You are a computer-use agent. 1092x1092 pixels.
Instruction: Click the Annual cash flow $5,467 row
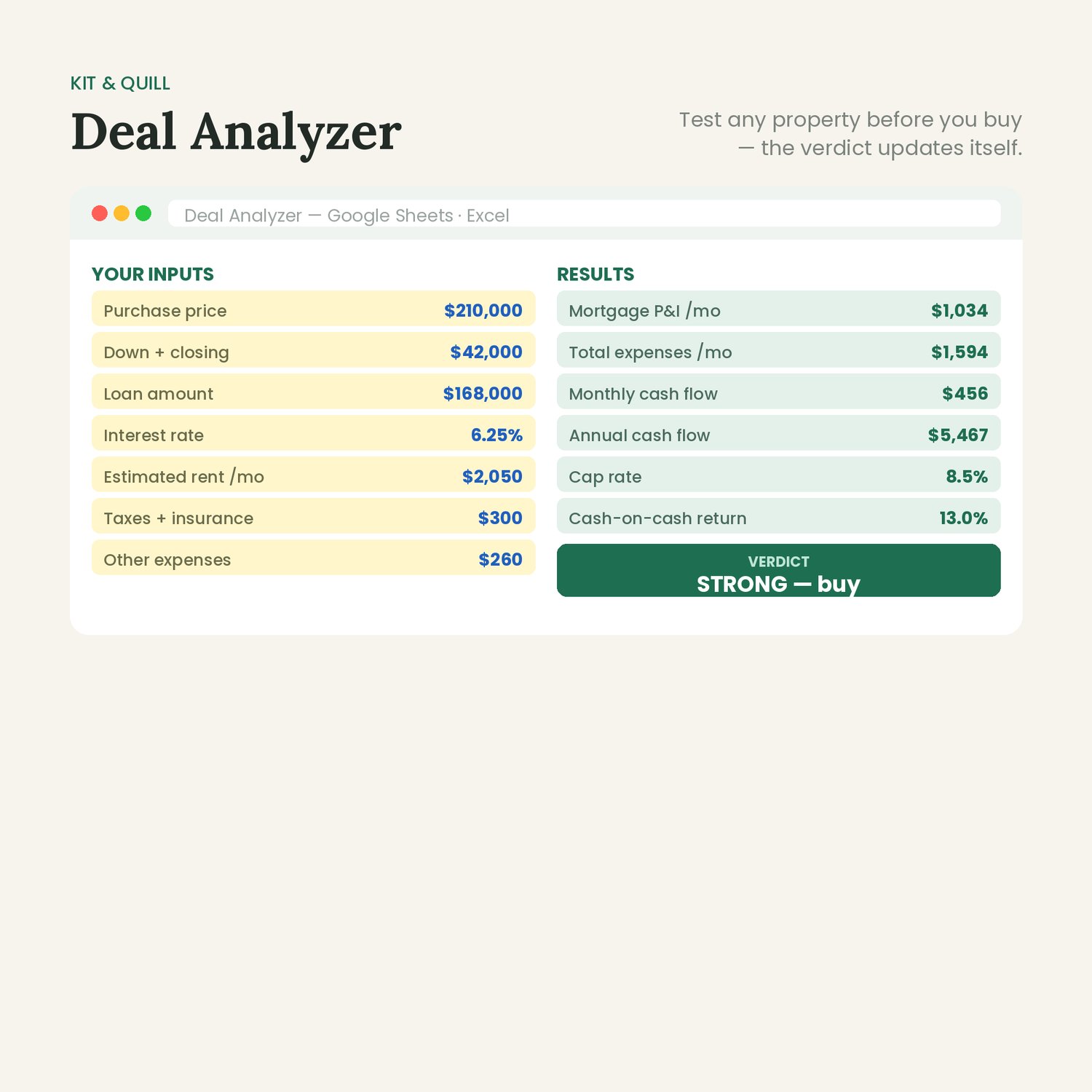(779, 433)
